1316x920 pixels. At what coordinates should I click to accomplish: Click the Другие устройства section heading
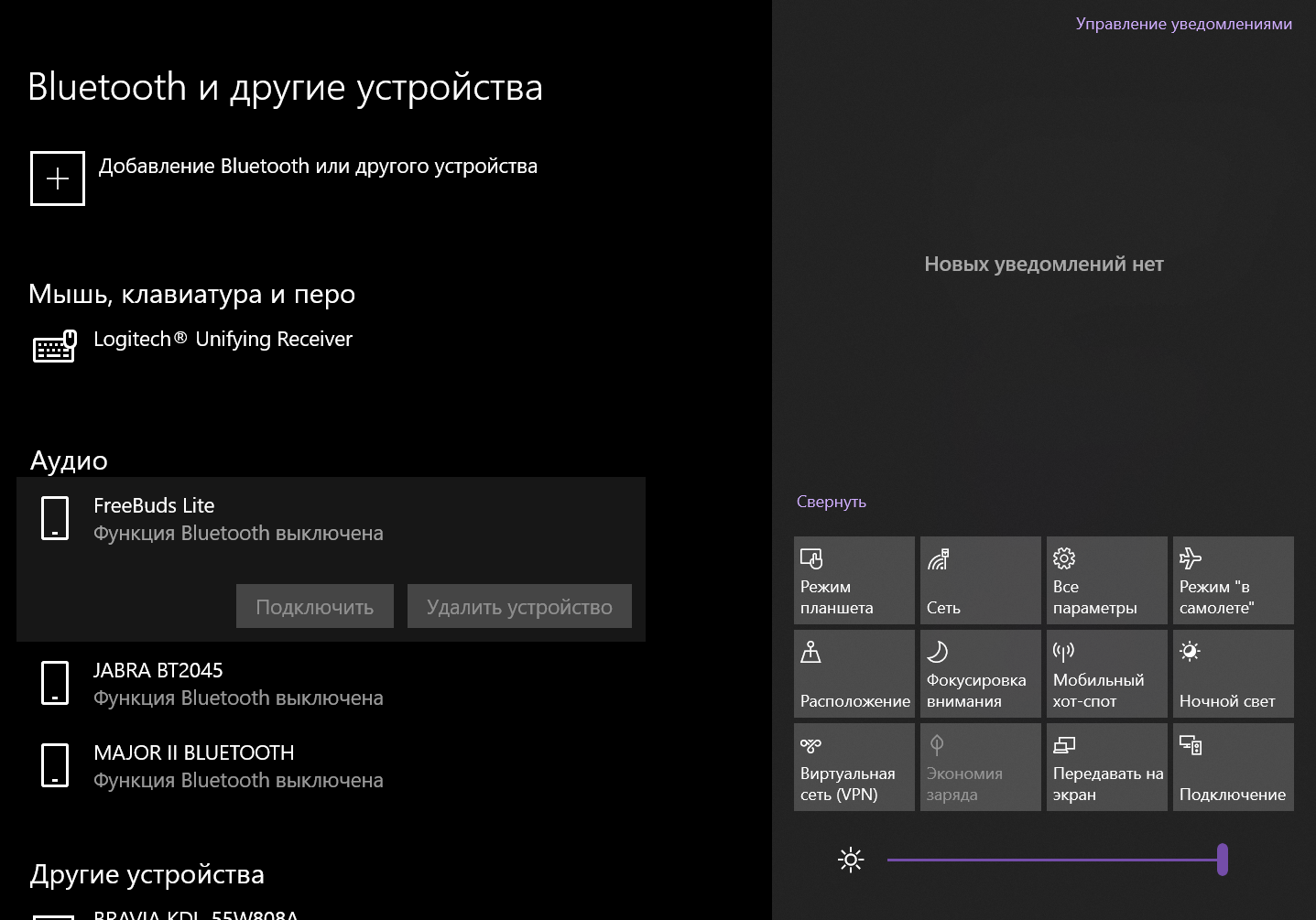tap(147, 874)
